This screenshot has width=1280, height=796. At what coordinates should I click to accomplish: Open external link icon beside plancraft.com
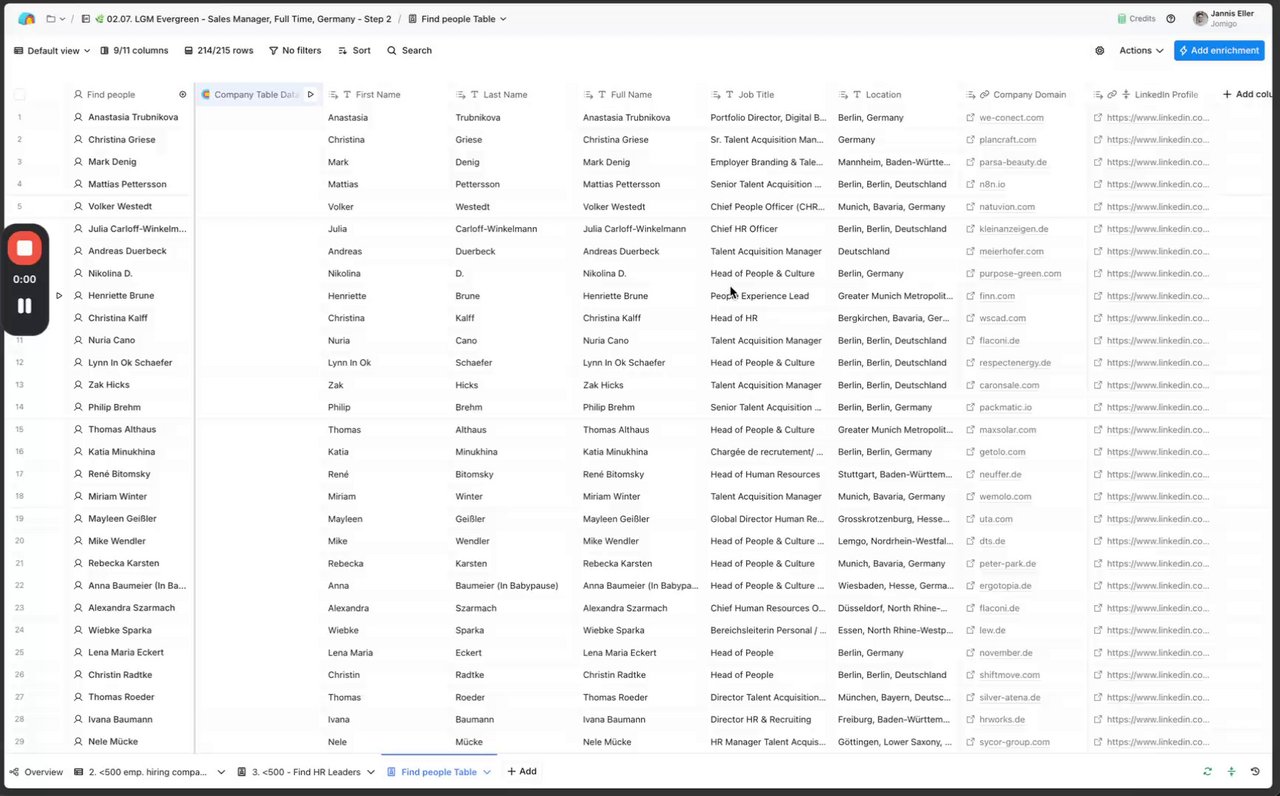(970, 140)
